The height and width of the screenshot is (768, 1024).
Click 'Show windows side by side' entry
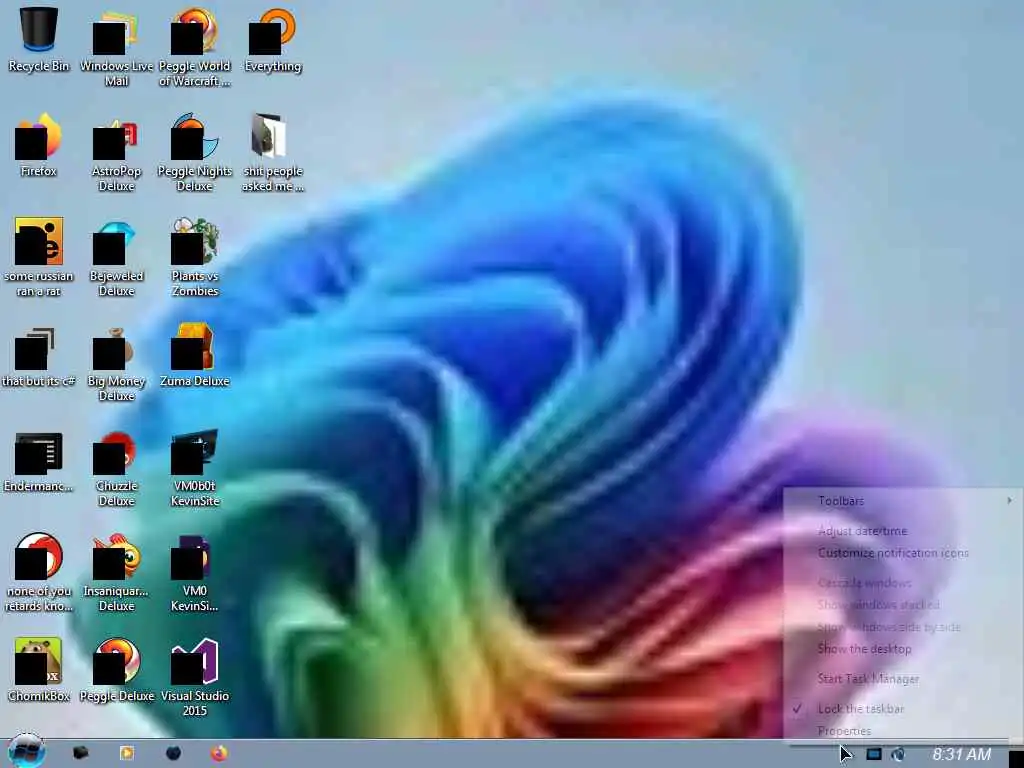tap(903, 627)
